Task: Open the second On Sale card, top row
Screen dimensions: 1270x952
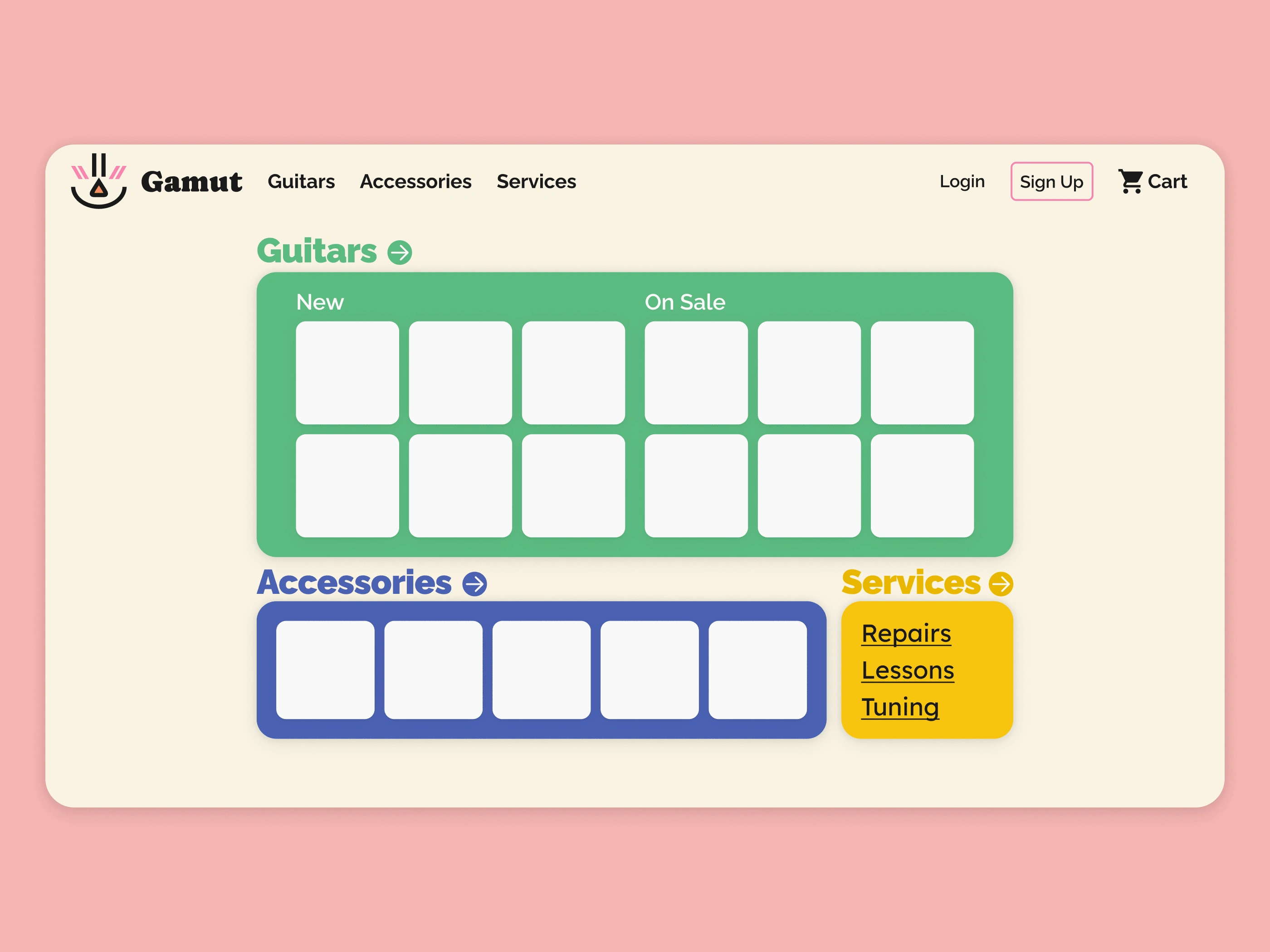Action: point(809,373)
